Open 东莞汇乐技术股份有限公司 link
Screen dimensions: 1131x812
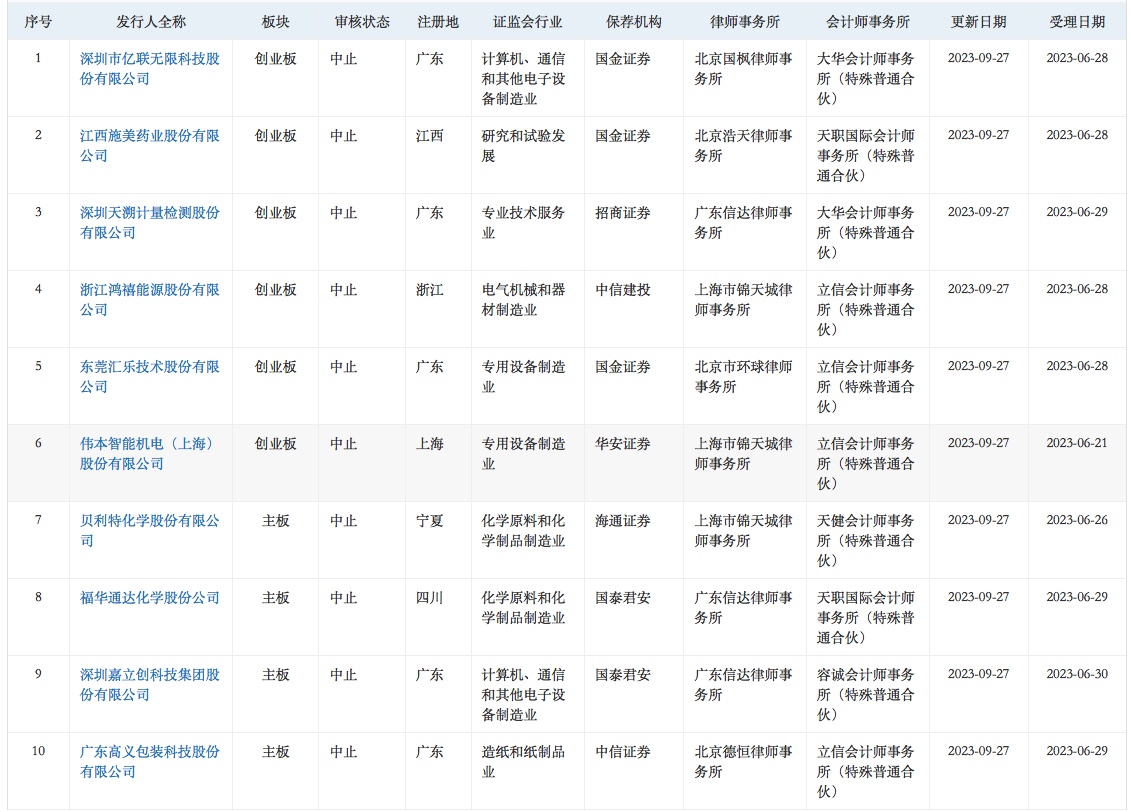pos(149,376)
